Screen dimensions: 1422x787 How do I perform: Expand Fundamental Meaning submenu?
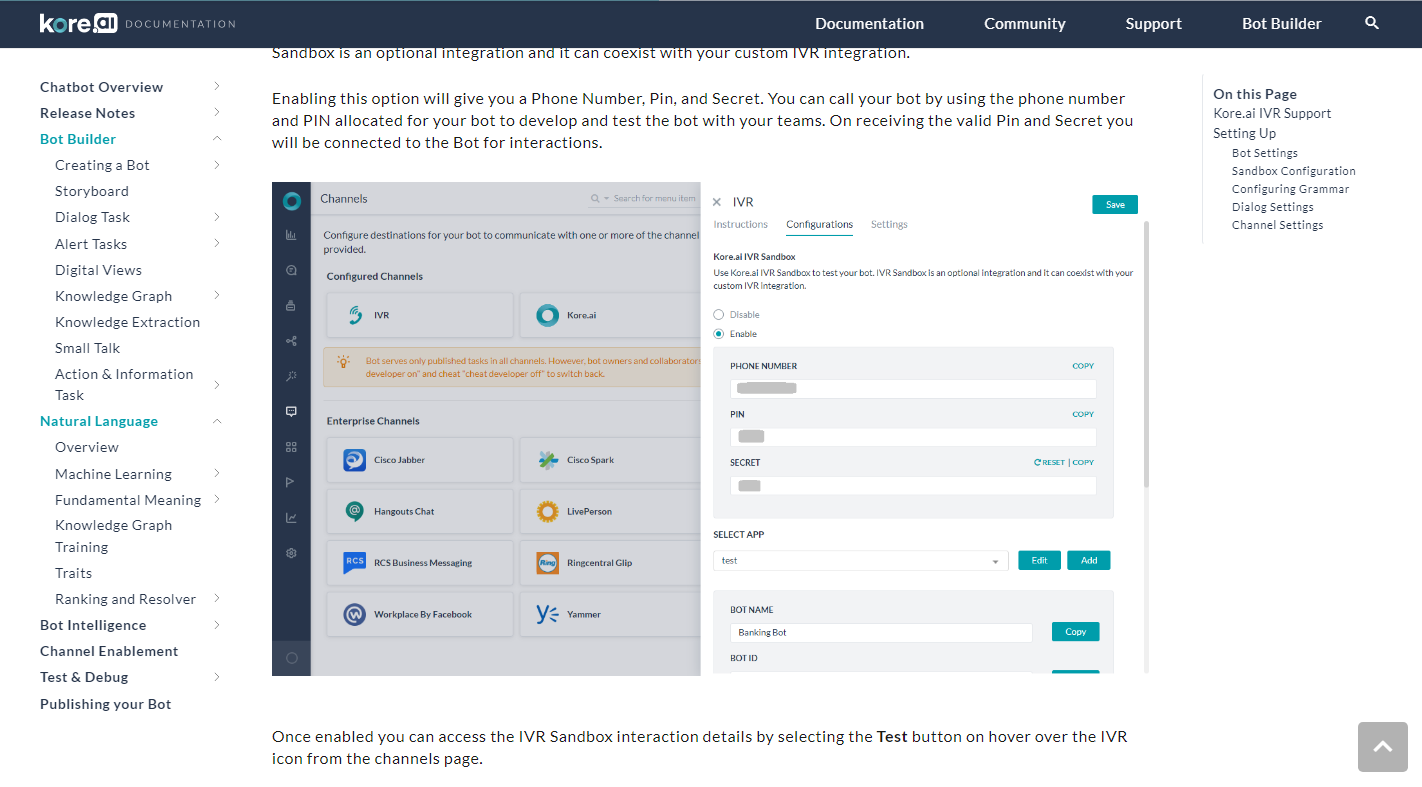tap(217, 500)
